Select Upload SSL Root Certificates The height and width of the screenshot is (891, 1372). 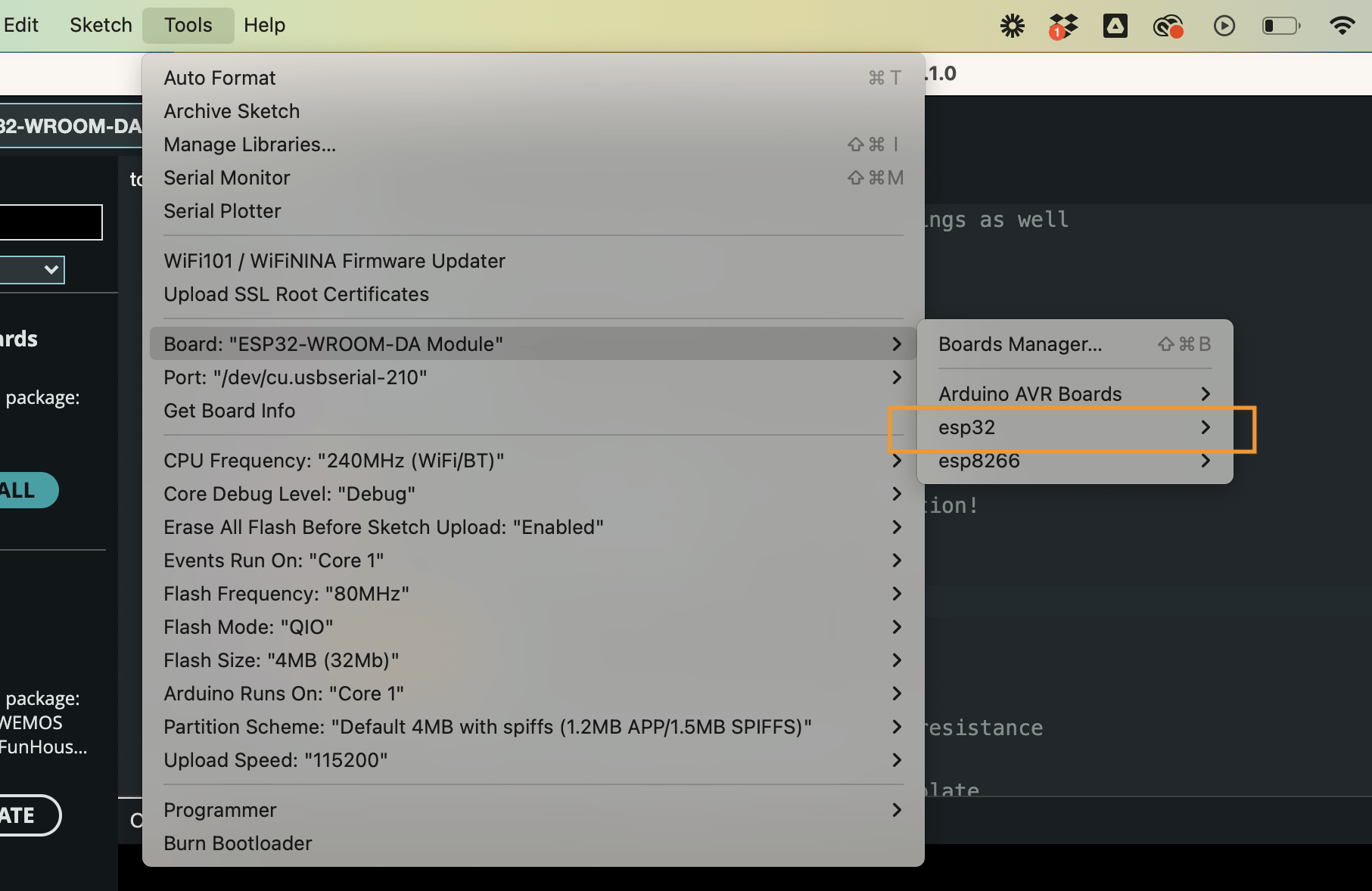click(x=533, y=294)
